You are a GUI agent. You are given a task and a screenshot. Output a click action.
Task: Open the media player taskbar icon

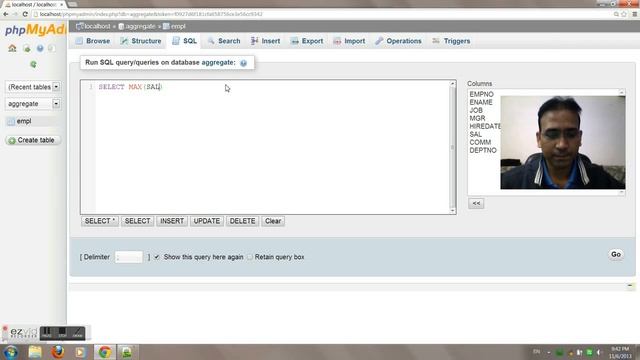80,352
